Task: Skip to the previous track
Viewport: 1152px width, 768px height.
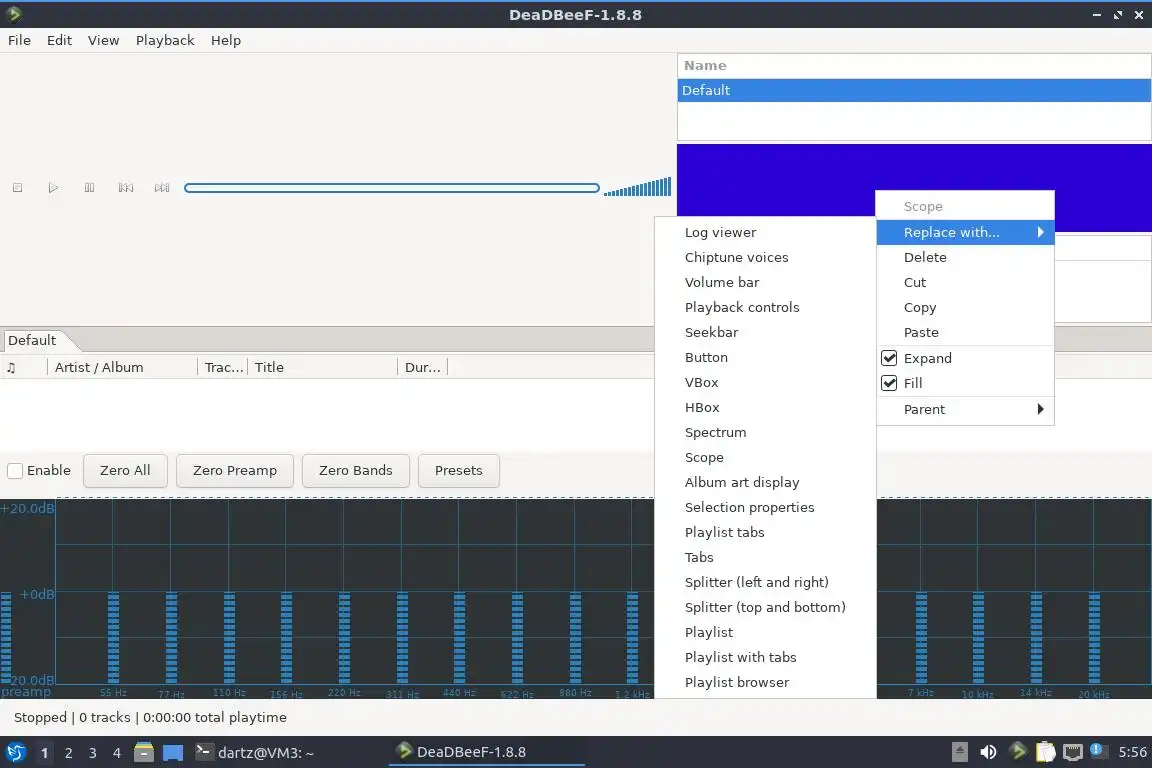Action: click(x=126, y=188)
